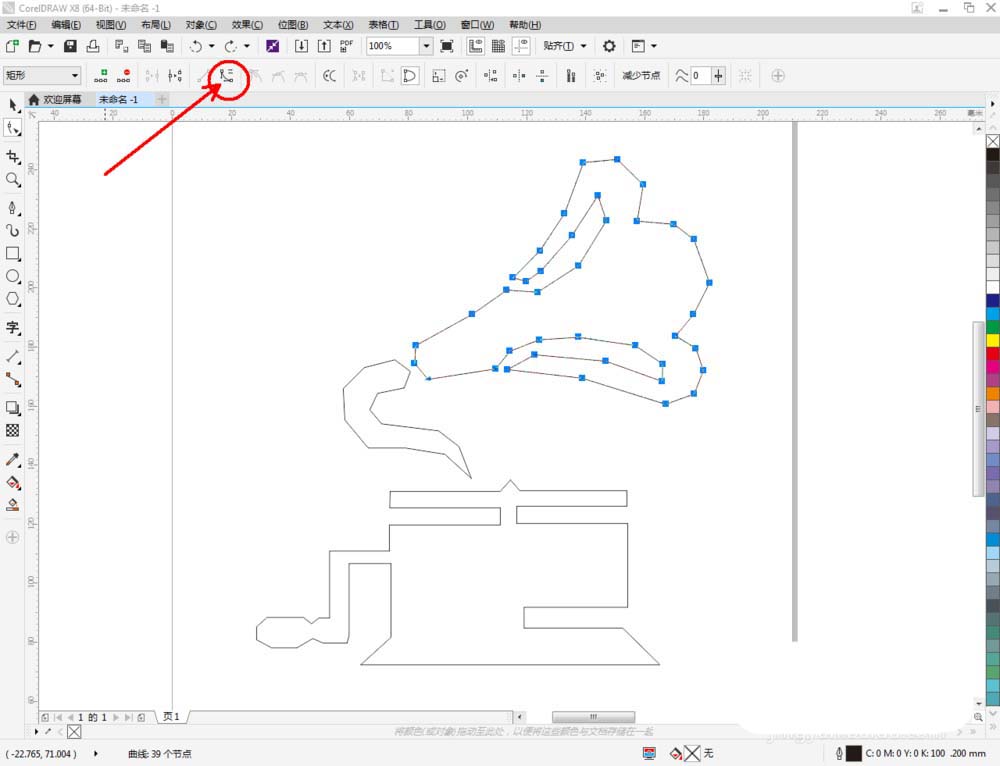
Task: Expand the Undo history dropdown arrow
Action: click(x=212, y=46)
